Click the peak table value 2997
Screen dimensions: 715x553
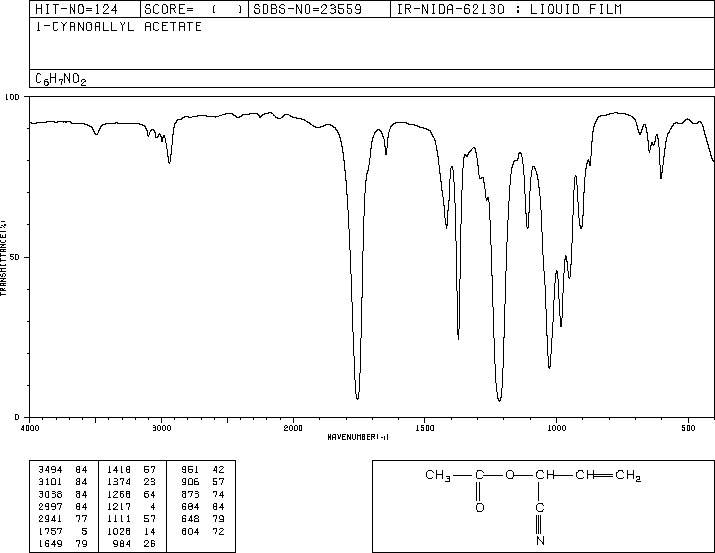[50, 506]
